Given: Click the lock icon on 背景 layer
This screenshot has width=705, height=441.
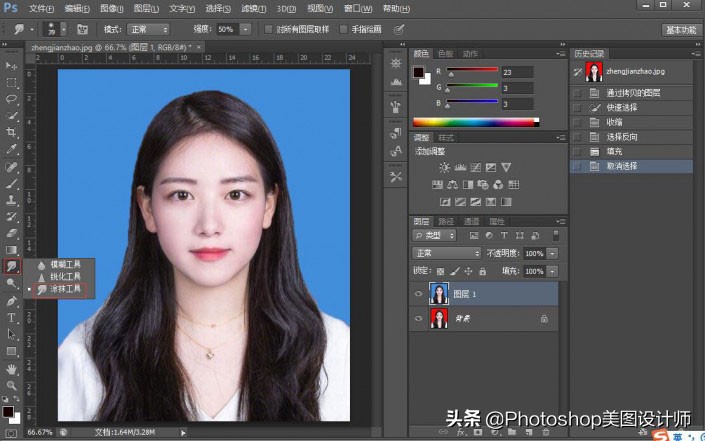Looking at the screenshot, I should pyautogui.click(x=543, y=318).
